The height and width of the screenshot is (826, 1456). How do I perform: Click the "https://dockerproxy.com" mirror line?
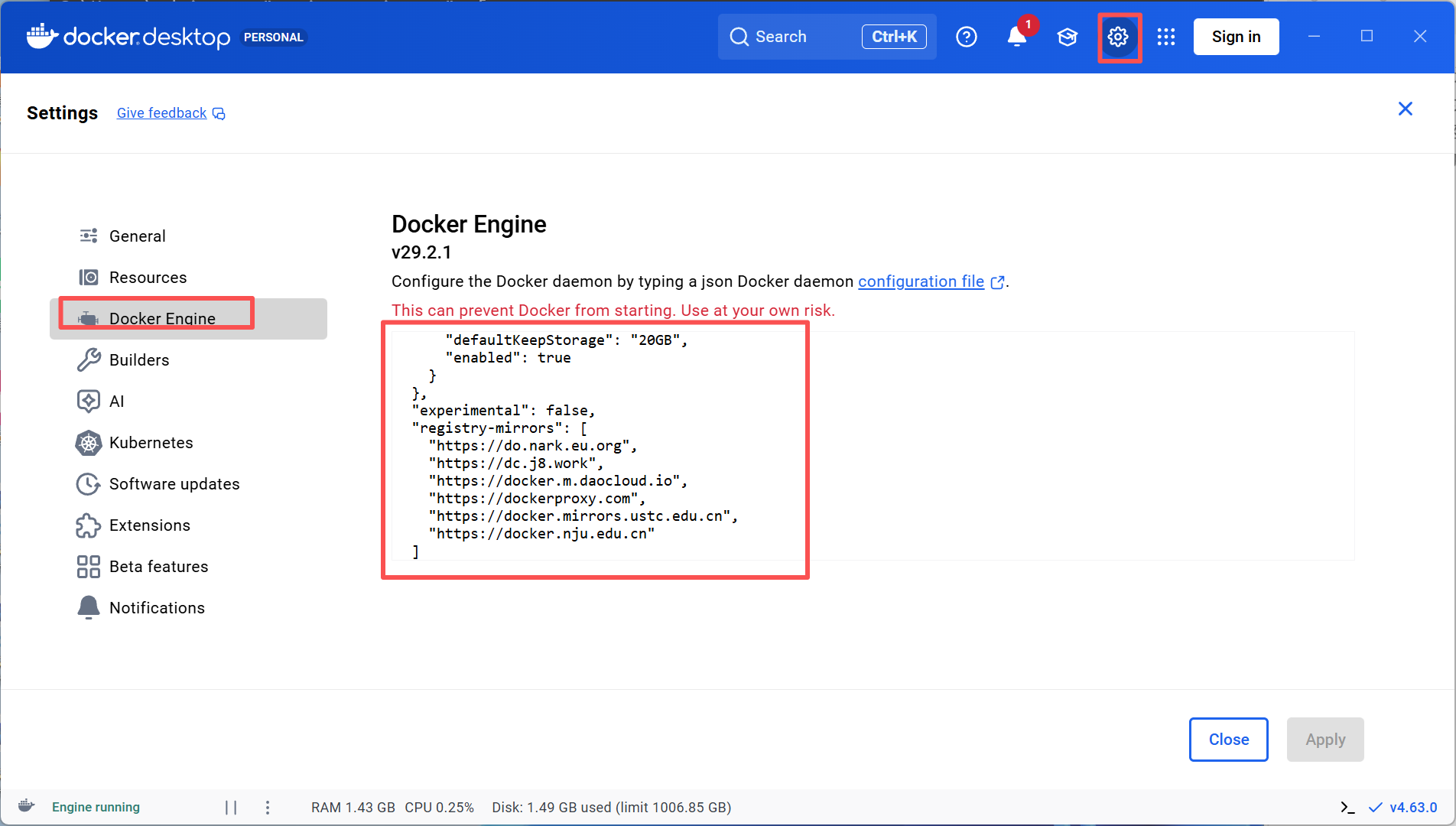(537, 499)
